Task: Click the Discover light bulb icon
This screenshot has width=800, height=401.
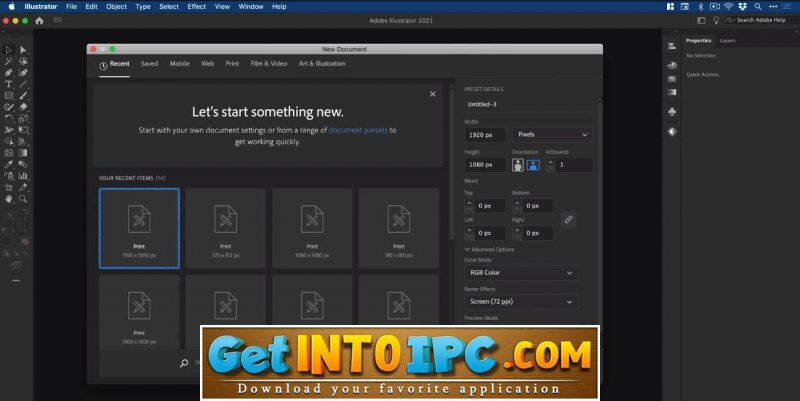Action: (x=716, y=20)
